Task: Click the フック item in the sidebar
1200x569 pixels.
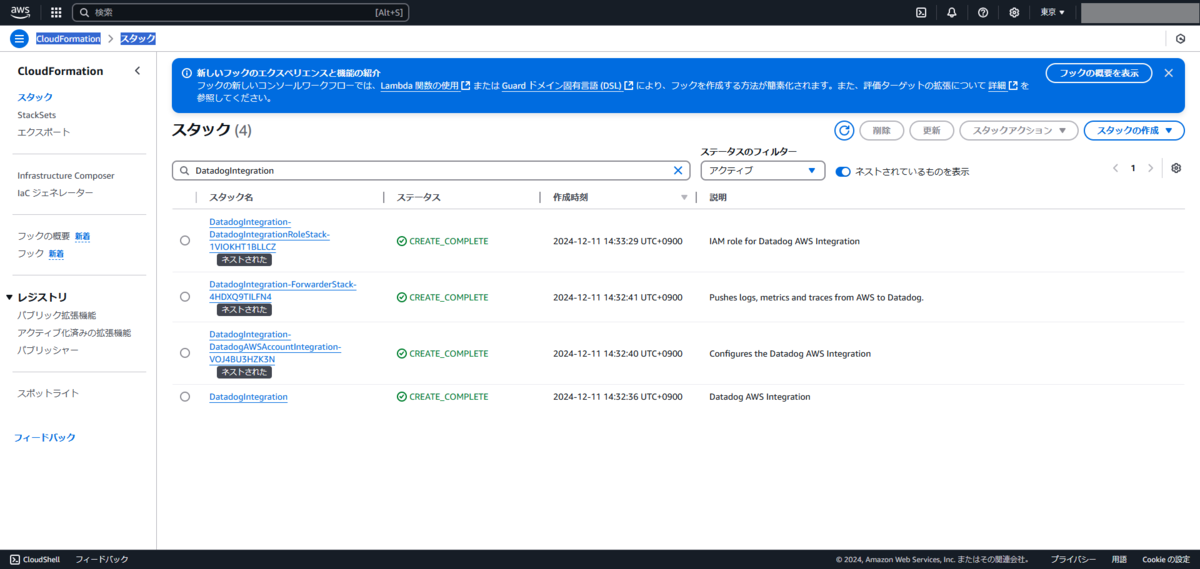Action: (30, 254)
